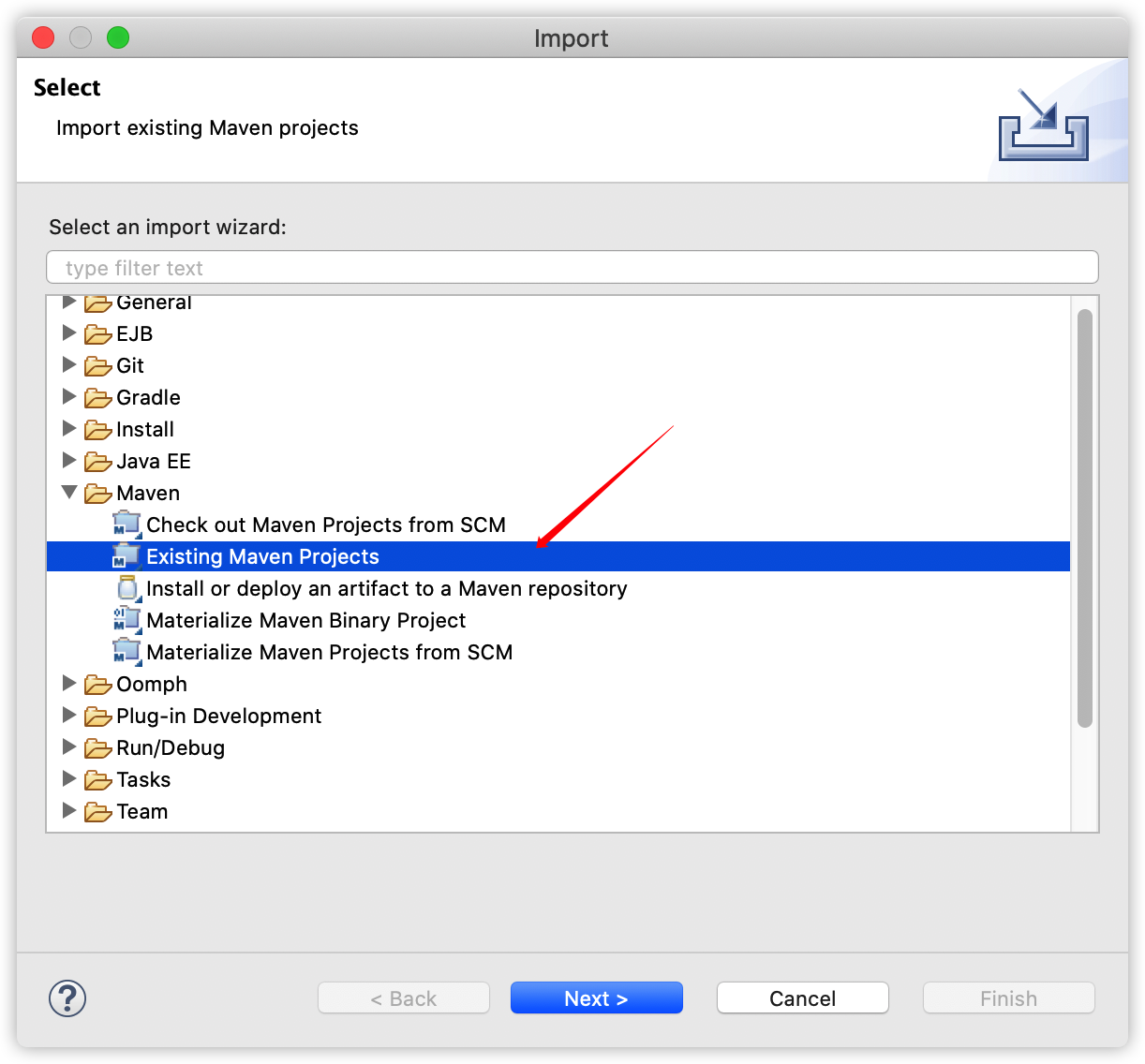
Task: Click the disabled < Back button
Action: [404, 998]
